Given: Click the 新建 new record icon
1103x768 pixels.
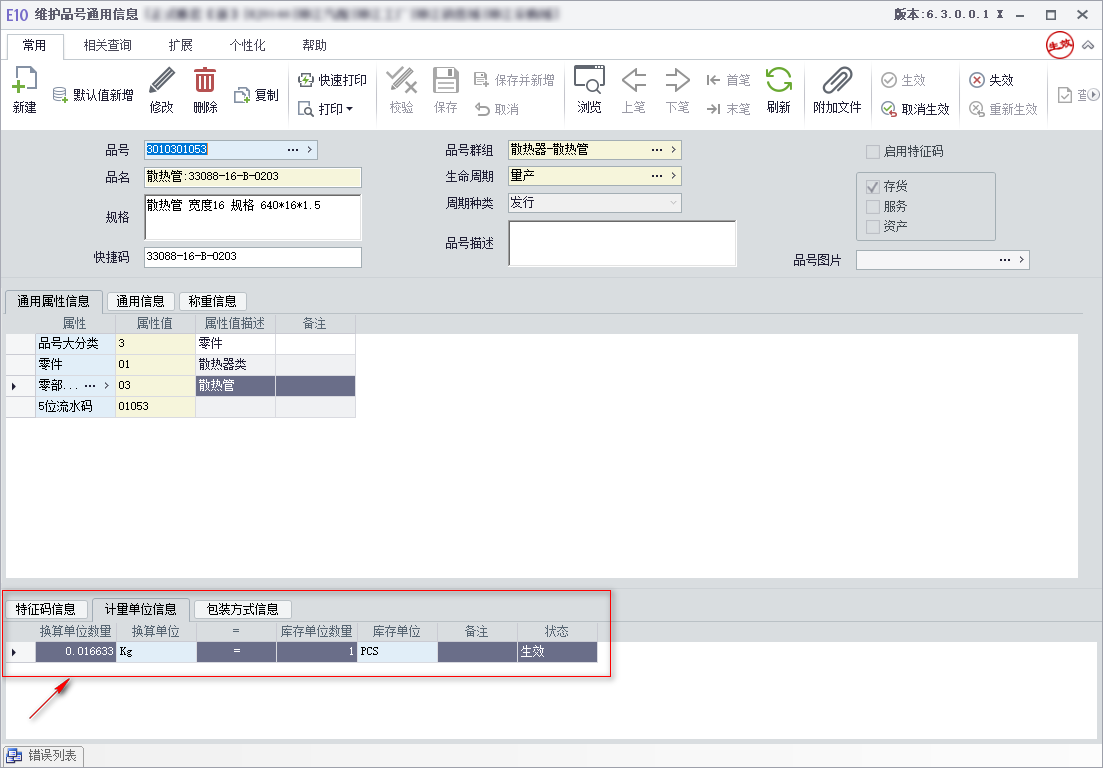Looking at the screenshot, I should click(25, 81).
